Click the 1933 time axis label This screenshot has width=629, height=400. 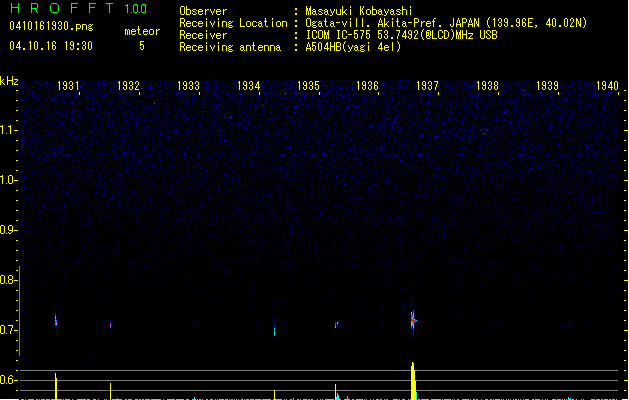pos(188,86)
